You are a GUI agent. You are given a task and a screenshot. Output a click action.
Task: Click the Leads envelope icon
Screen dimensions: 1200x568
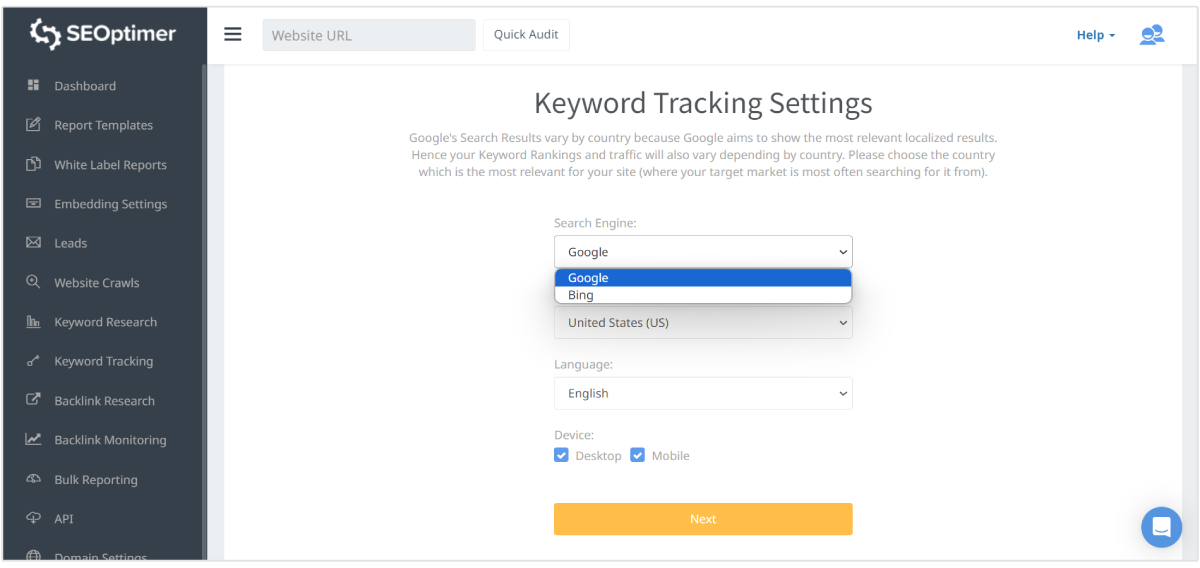[34, 243]
